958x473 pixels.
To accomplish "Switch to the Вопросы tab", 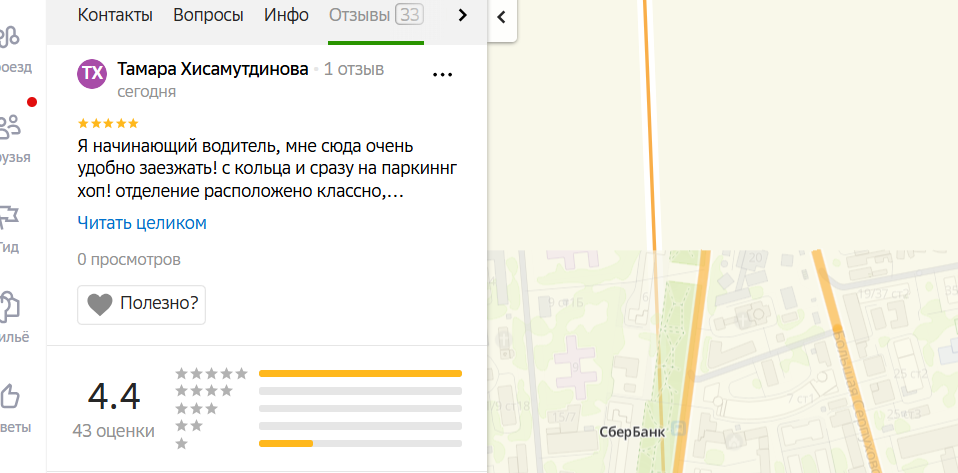I will (x=208, y=15).
